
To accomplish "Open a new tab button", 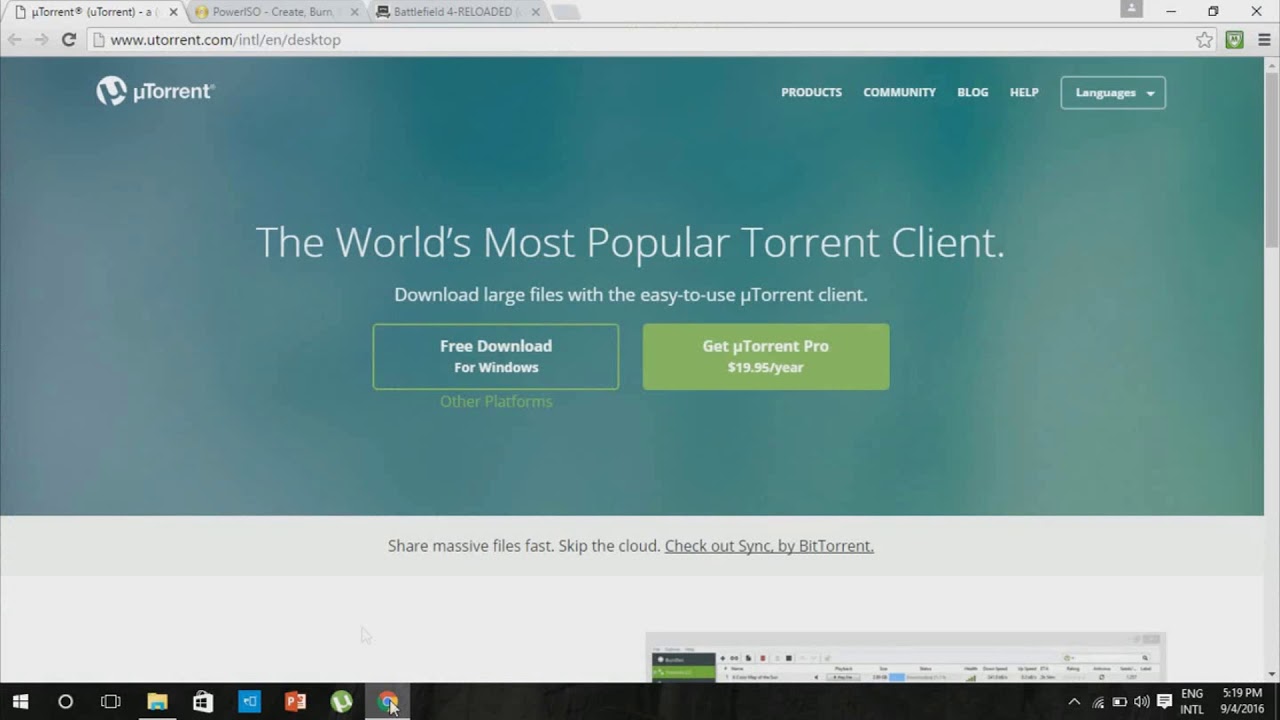I will (565, 12).
